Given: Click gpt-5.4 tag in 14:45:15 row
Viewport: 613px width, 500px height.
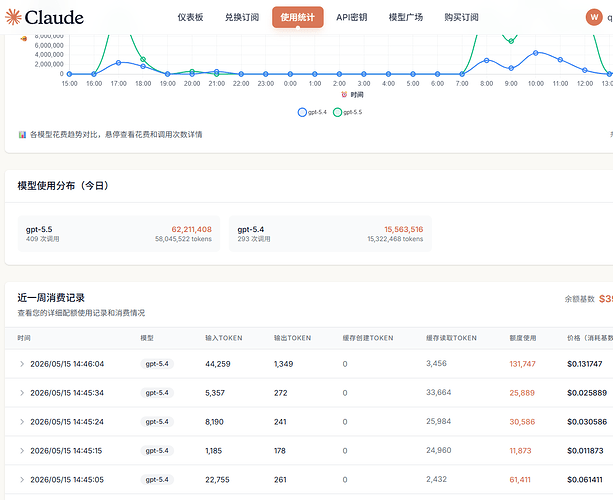Looking at the screenshot, I should click(x=157, y=451).
